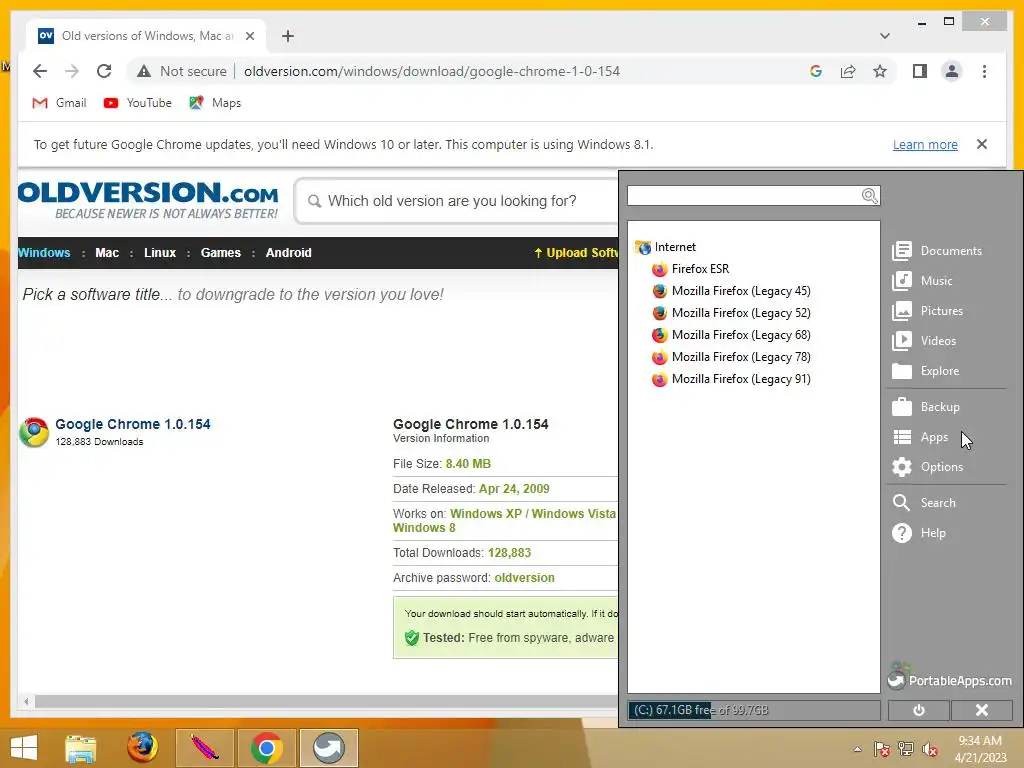Screen dimensions: 1024x768
Task: Open the Windows Start button
Action: tap(24, 748)
